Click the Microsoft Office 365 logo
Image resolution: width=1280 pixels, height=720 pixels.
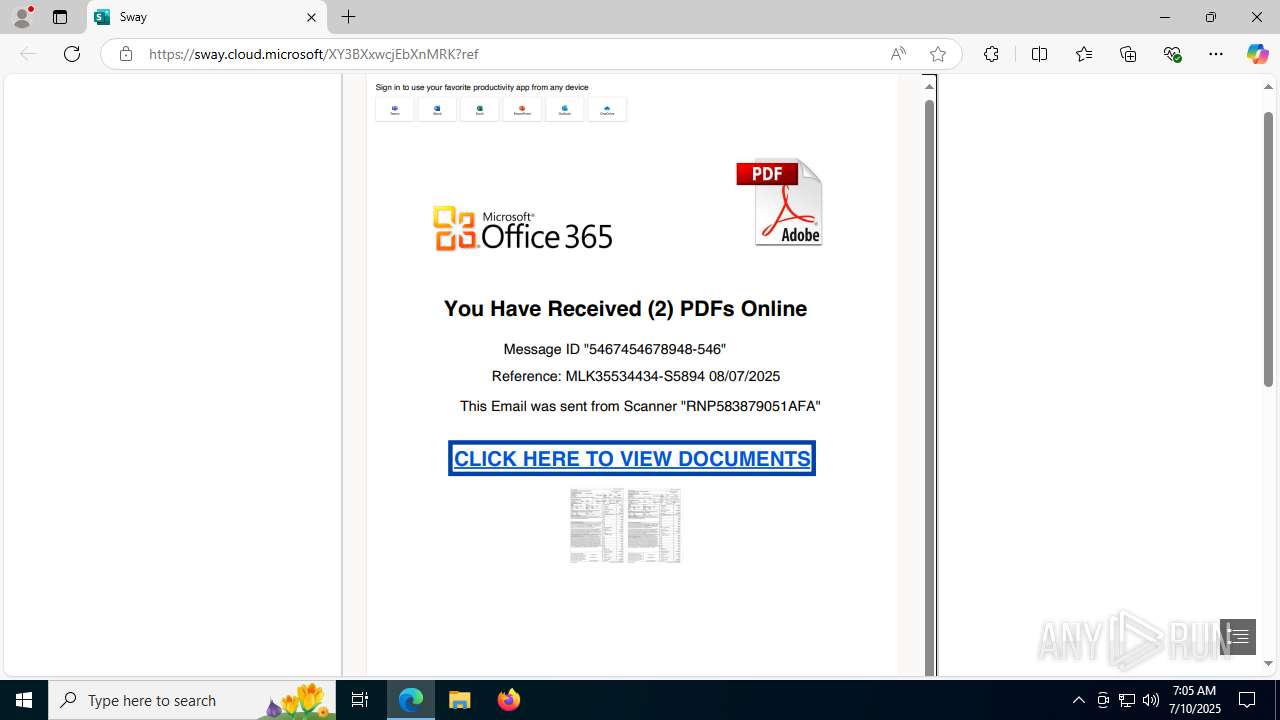(x=522, y=228)
